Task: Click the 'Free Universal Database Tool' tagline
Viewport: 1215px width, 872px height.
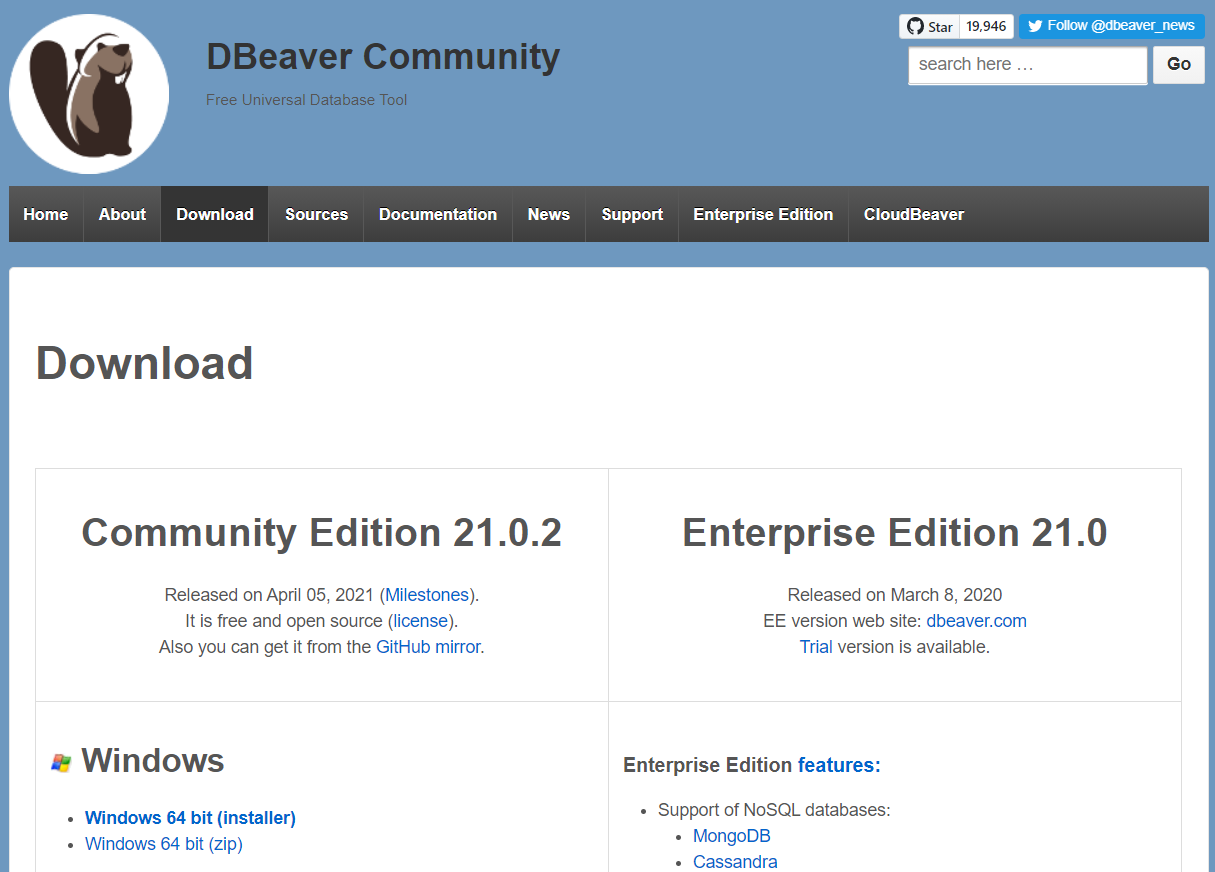Action: click(306, 100)
